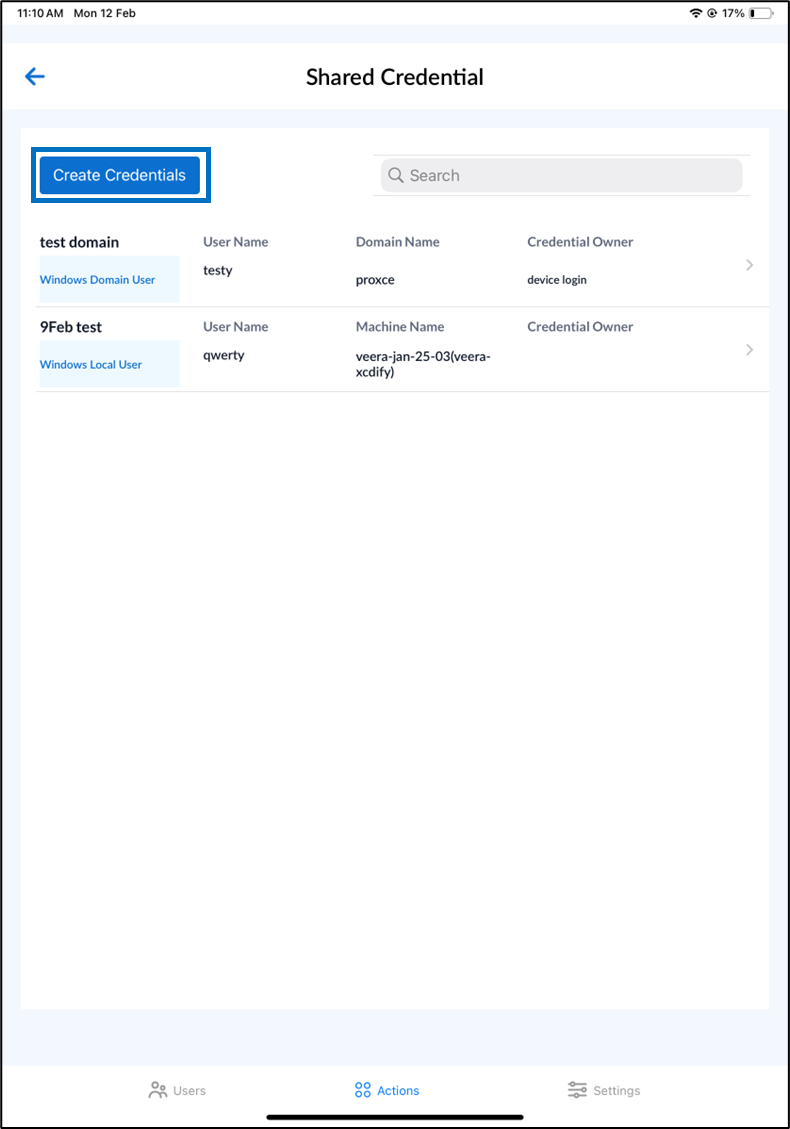Click the magnifying glass search icon
790x1129 pixels.
(x=395, y=175)
